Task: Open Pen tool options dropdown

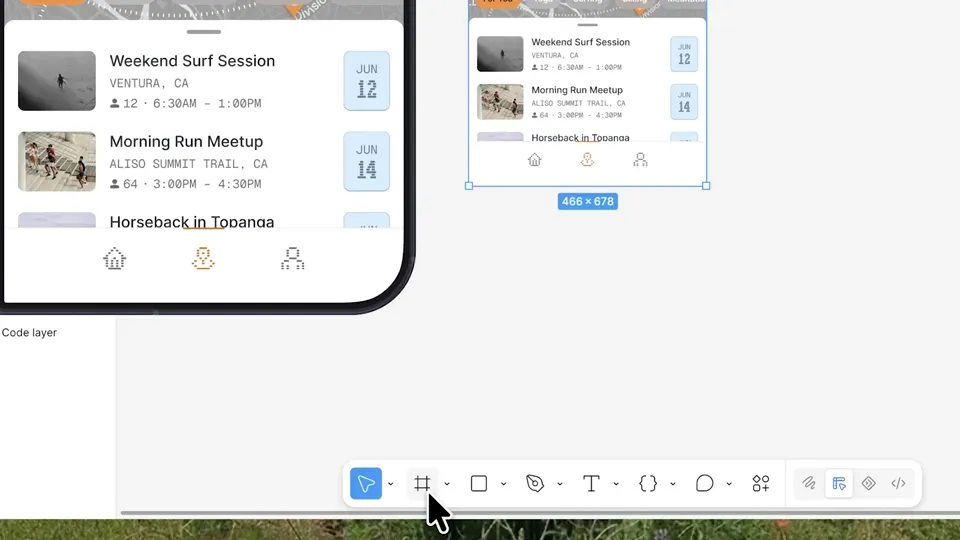Action: pos(560,484)
